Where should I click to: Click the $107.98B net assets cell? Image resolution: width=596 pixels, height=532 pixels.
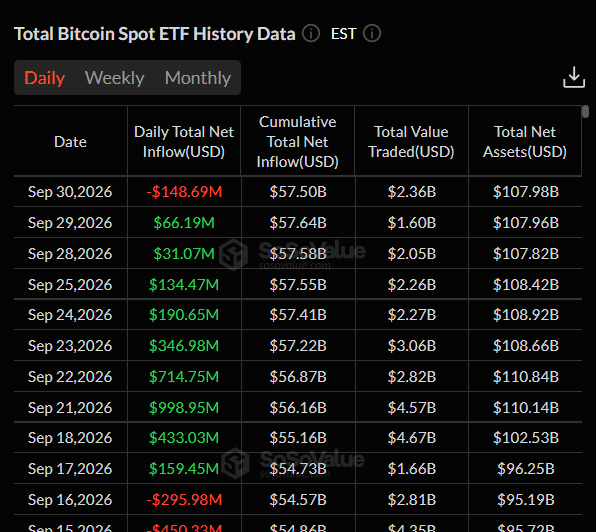coord(526,192)
